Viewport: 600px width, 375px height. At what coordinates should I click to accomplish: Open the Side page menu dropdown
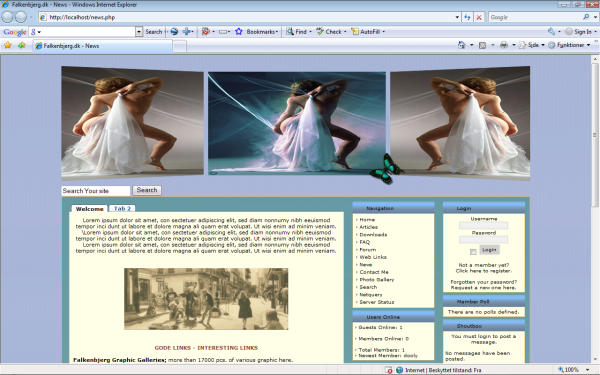click(x=543, y=45)
